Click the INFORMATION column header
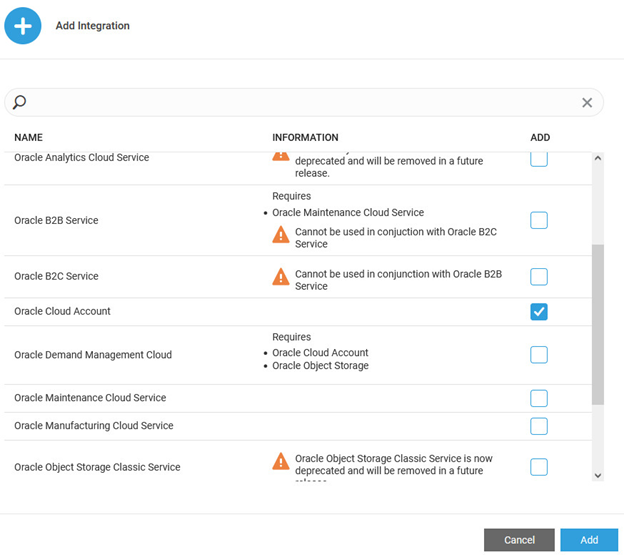The width and height of the screenshot is (624, 555). [305, 138]
